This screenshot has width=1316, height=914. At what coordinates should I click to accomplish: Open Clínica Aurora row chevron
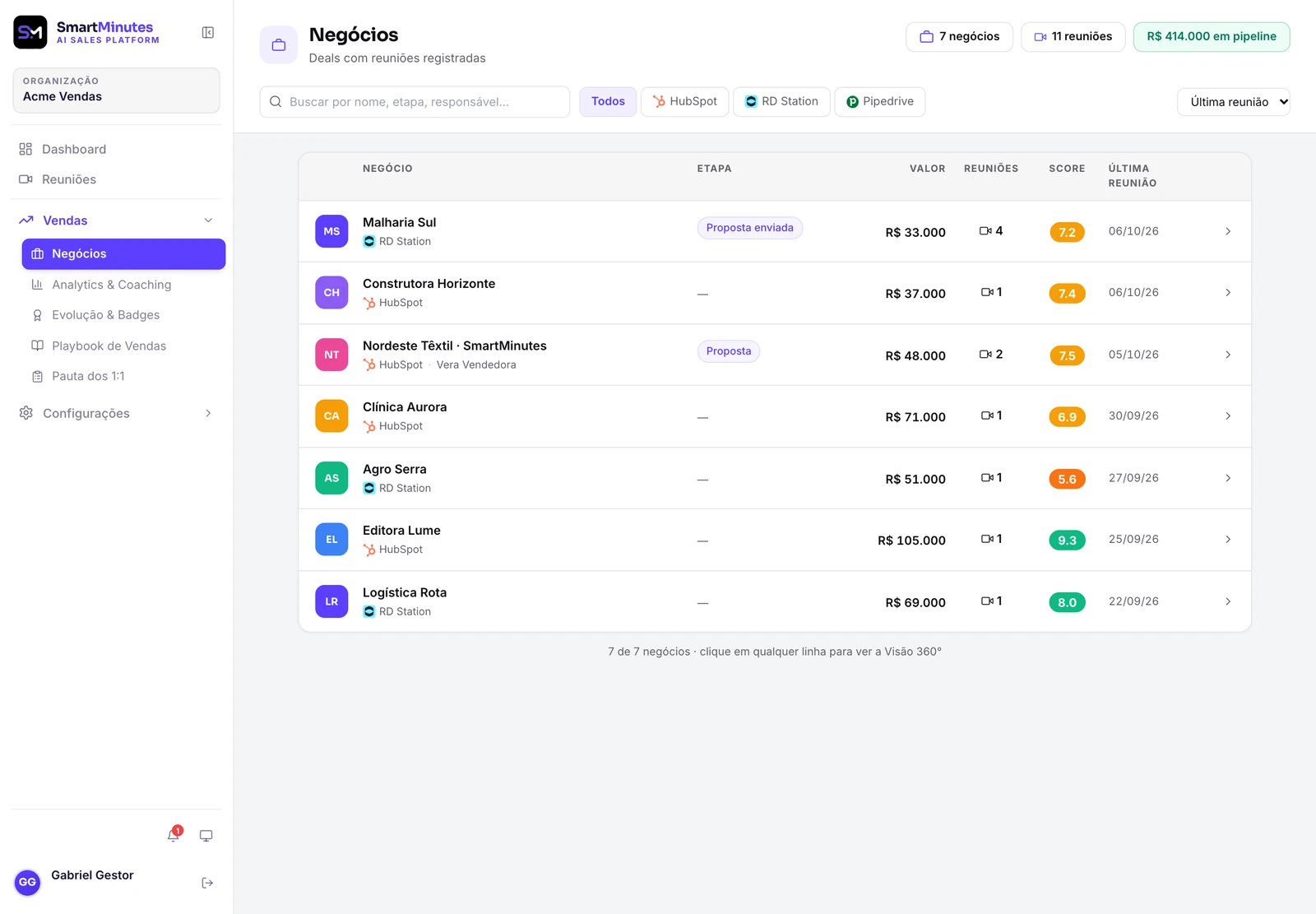(x=1228, y=416)
